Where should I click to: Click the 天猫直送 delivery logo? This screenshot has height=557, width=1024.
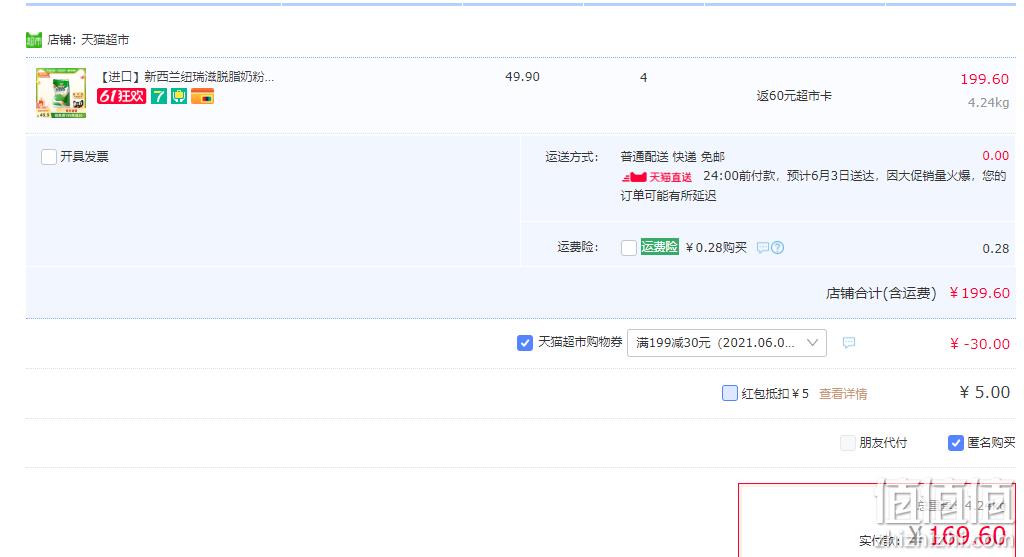[656, 177]
